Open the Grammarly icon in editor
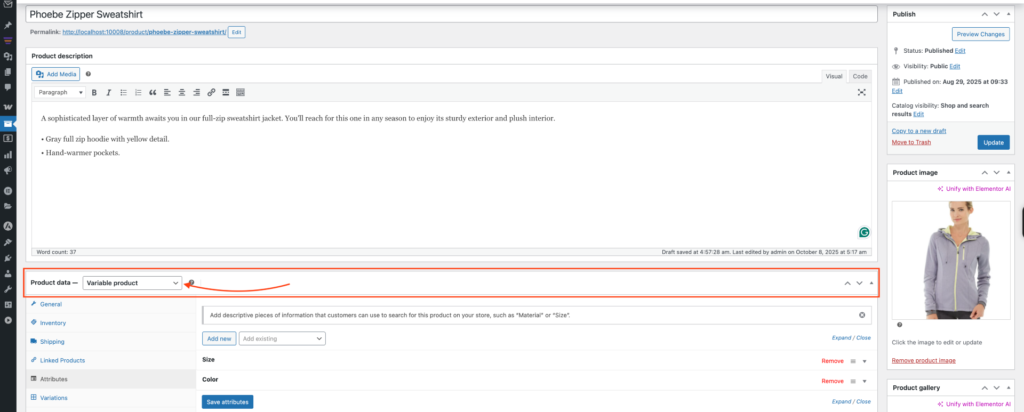This screenshot has width=1024, height=412. (x=863, y=232)
